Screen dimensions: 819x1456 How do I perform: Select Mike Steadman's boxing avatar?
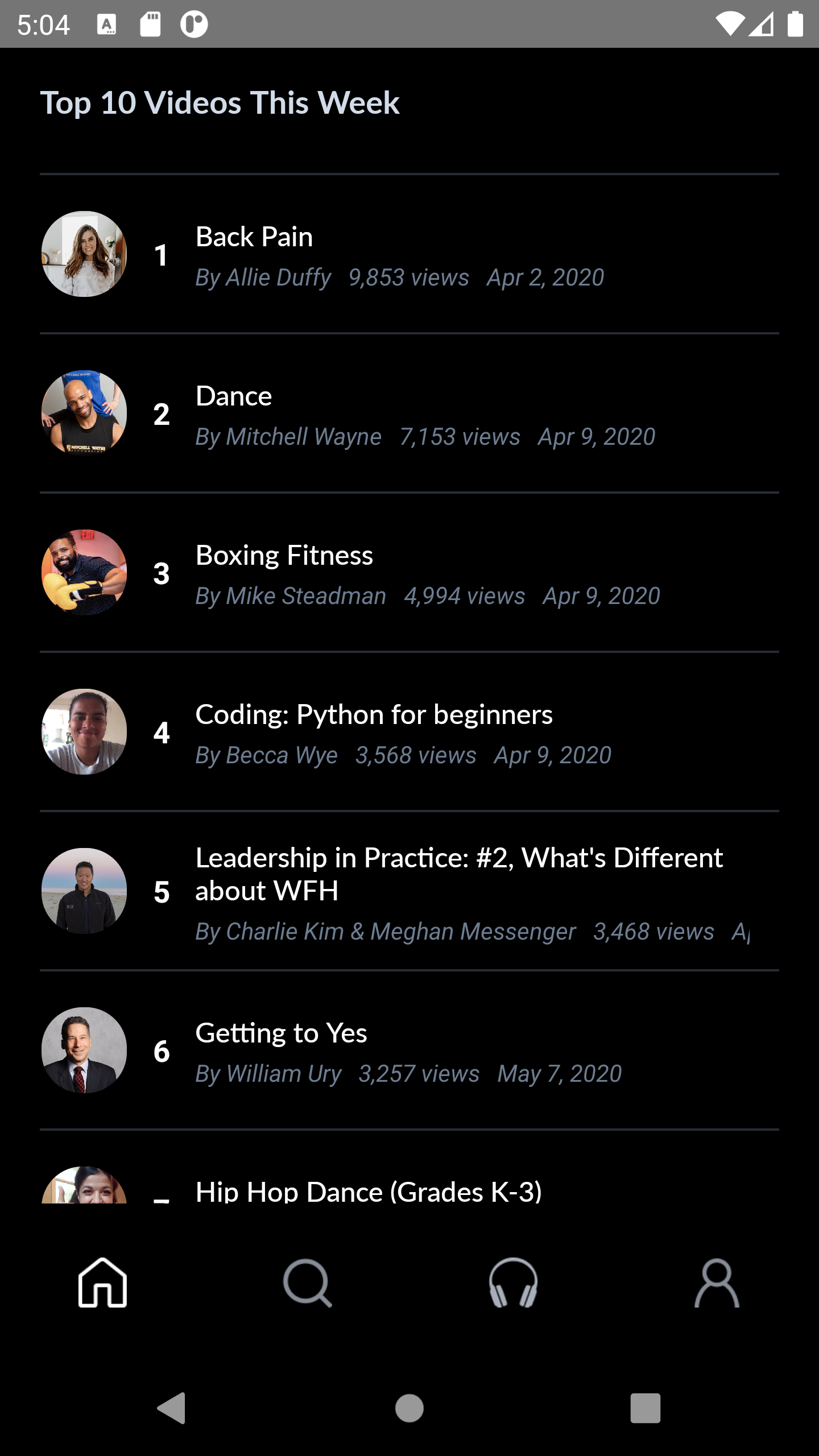(84, 572)
